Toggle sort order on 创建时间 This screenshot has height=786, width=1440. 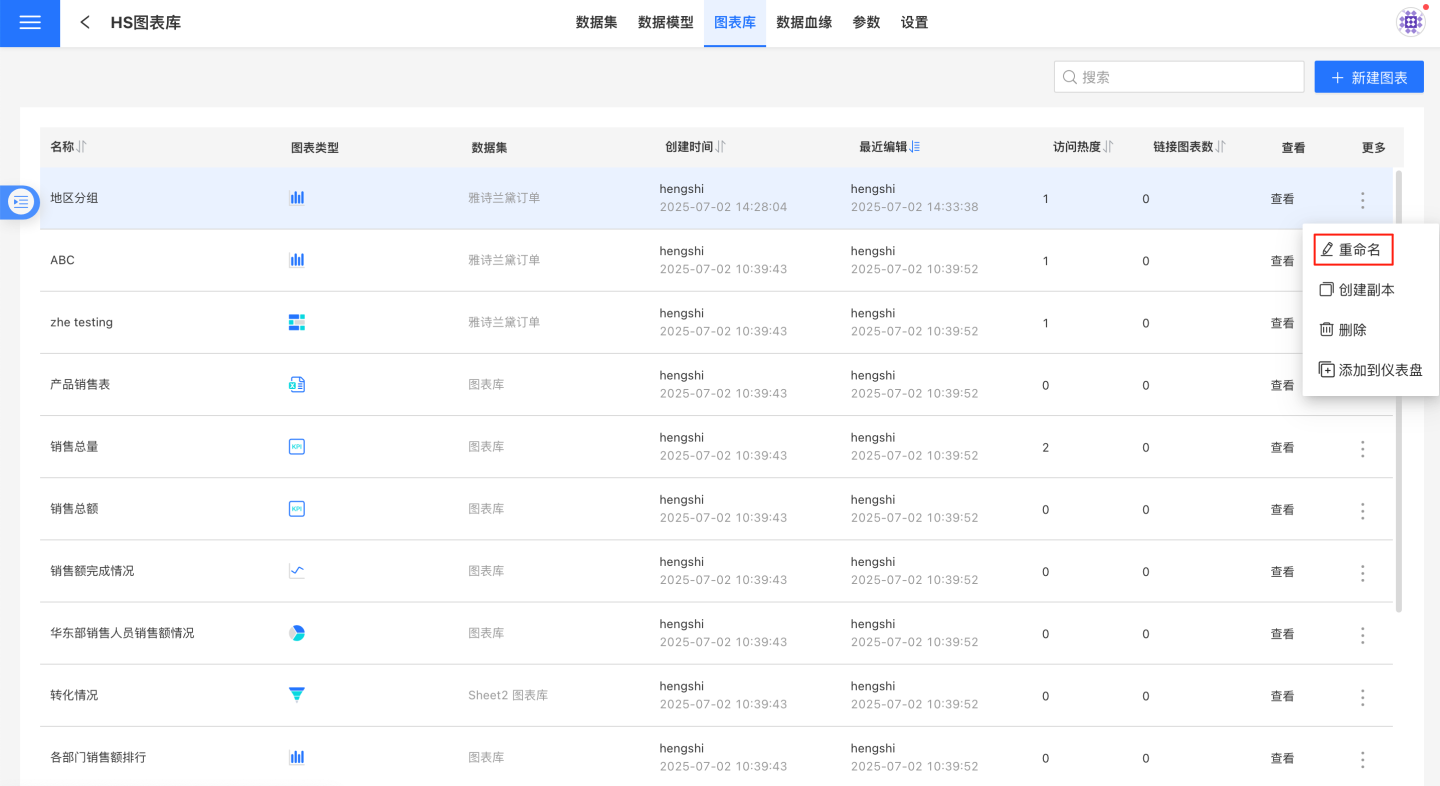pos(720,147)
